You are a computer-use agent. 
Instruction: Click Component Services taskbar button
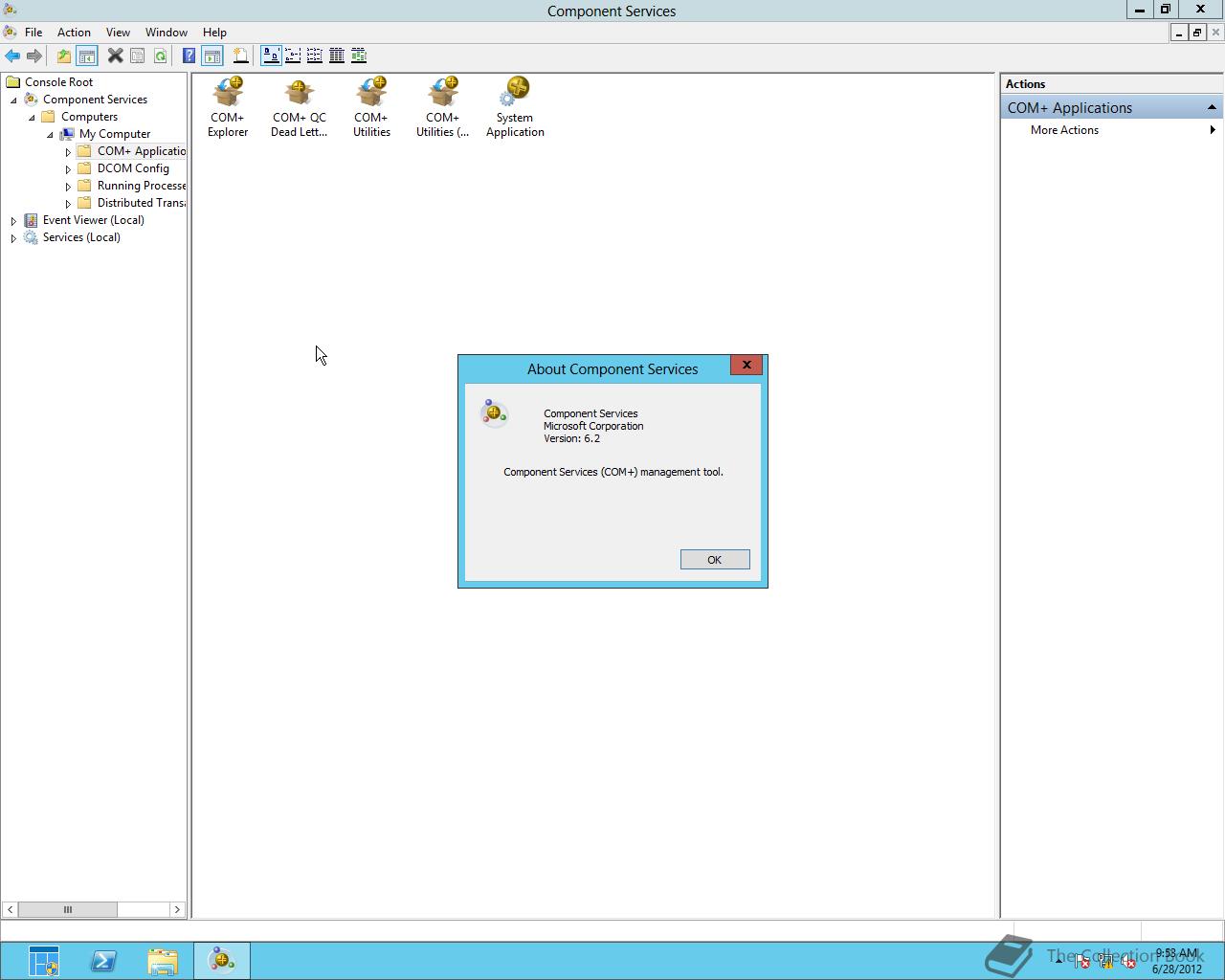(222, 961)
